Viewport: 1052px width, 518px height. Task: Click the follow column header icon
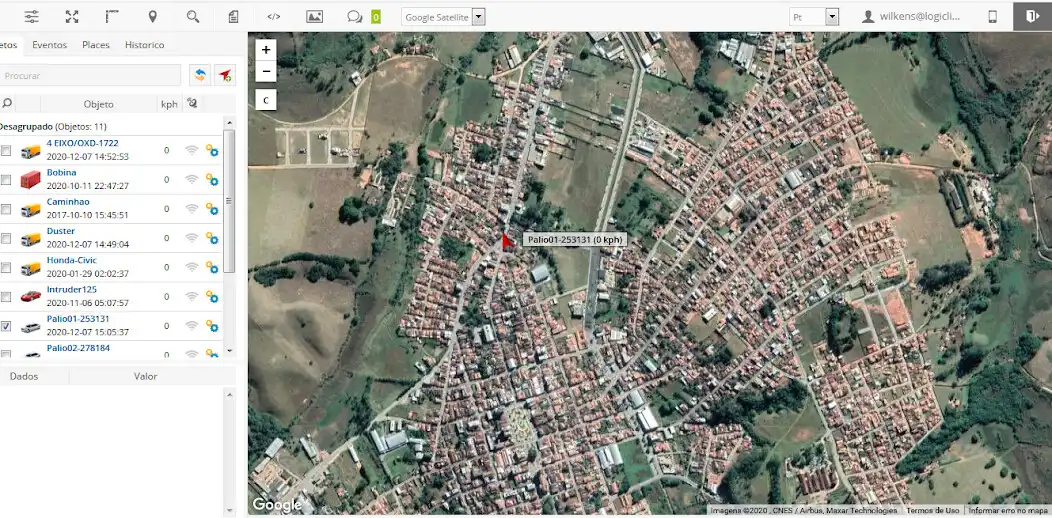pos(192,103)
